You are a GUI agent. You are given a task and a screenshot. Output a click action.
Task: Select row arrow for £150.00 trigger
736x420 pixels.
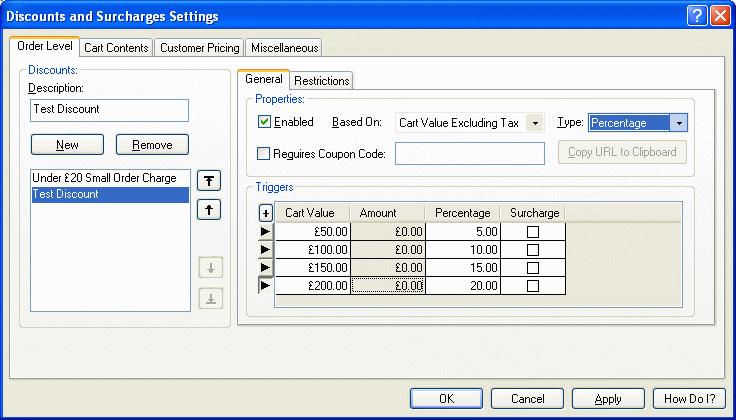(265, 267)
